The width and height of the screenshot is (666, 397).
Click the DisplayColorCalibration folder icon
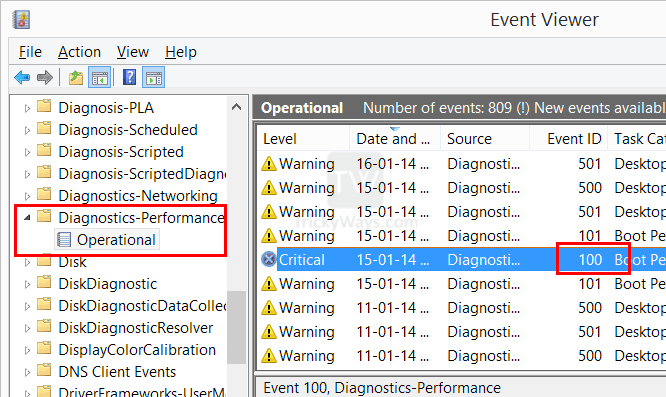pos(44,349)
